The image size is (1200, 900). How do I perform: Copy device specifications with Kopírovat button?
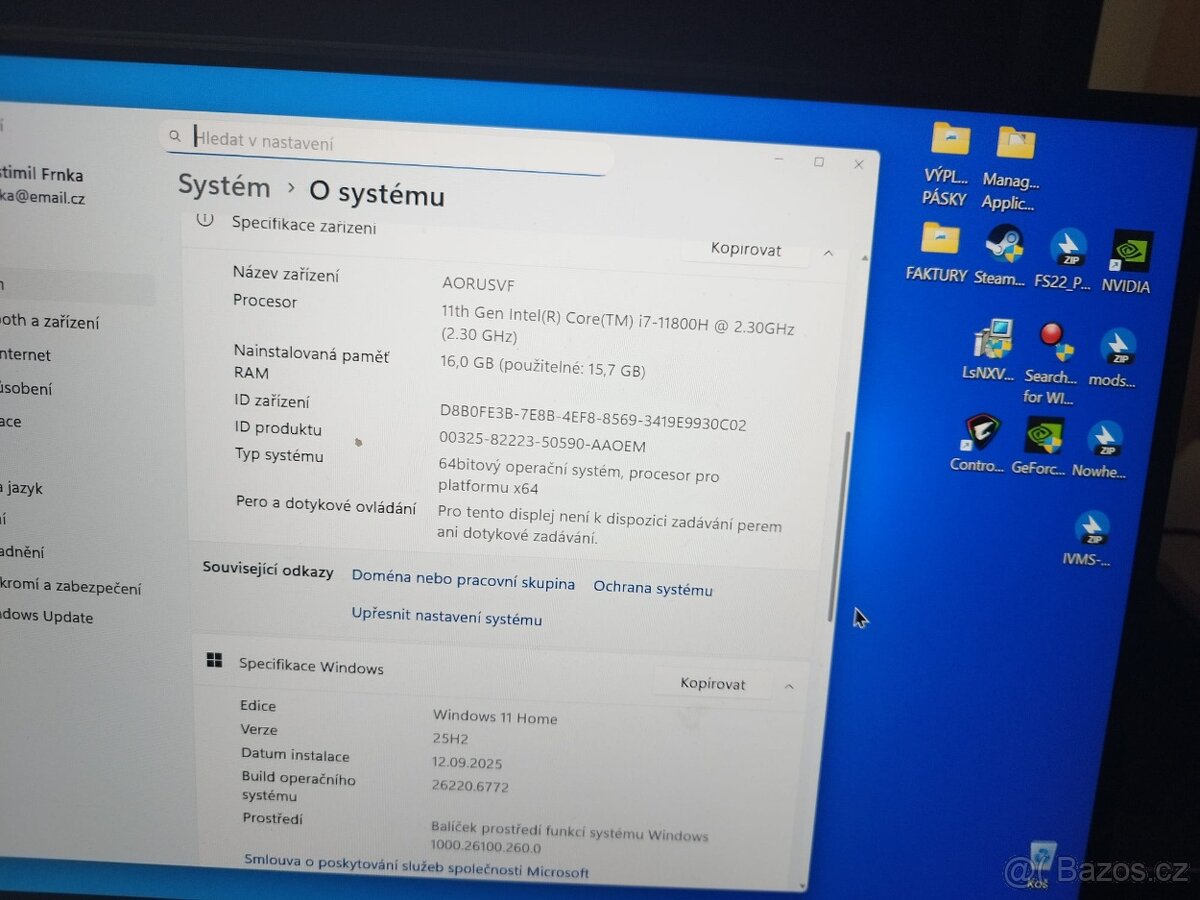745,250
